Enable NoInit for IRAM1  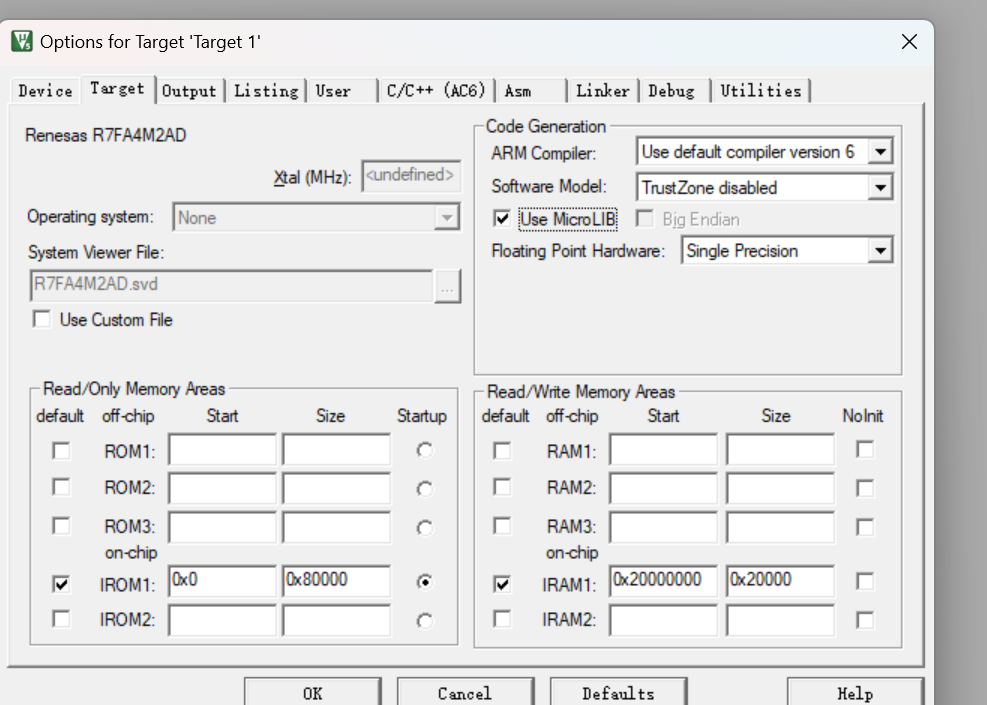pyautogui.click(x=866, y=582)
